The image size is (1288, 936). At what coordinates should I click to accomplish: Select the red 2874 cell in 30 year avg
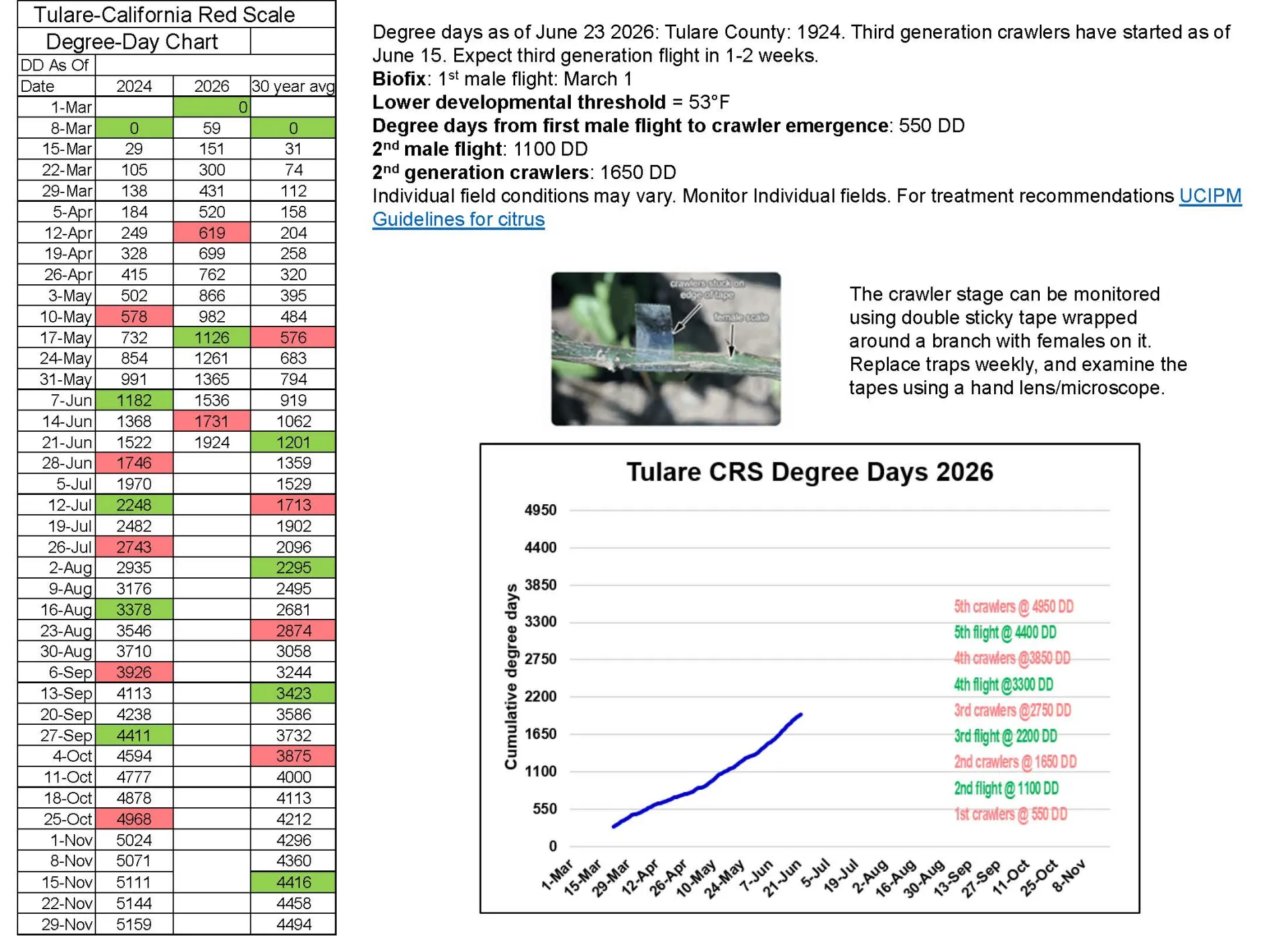click(x=293, y=630)
